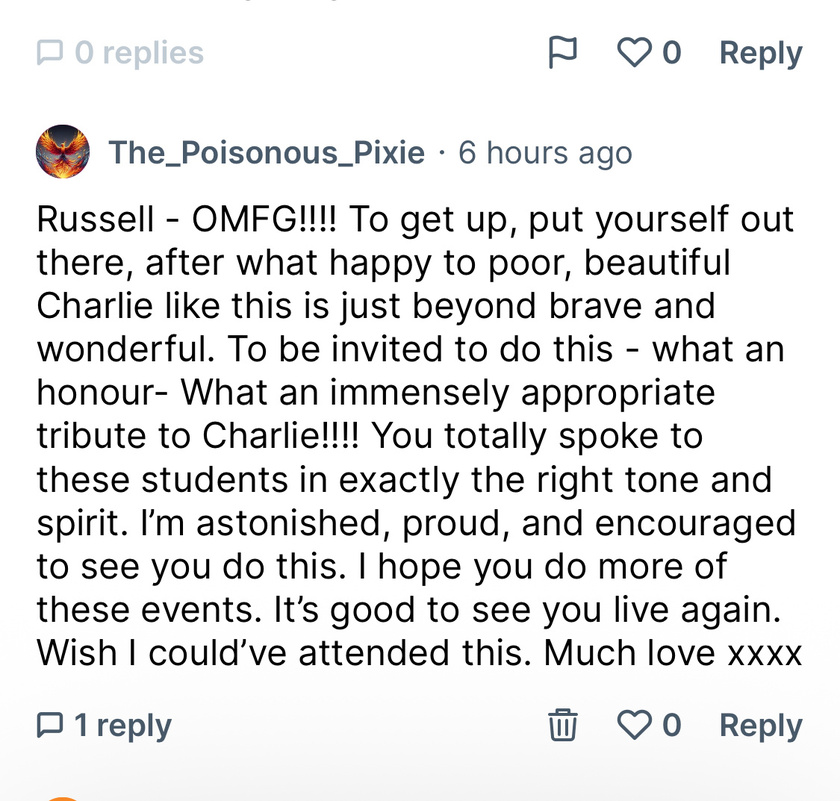Click the like count beside the trash's heart
Image resolution: width=840 pixels, height=801 pixels.
(x=671, y=725)
